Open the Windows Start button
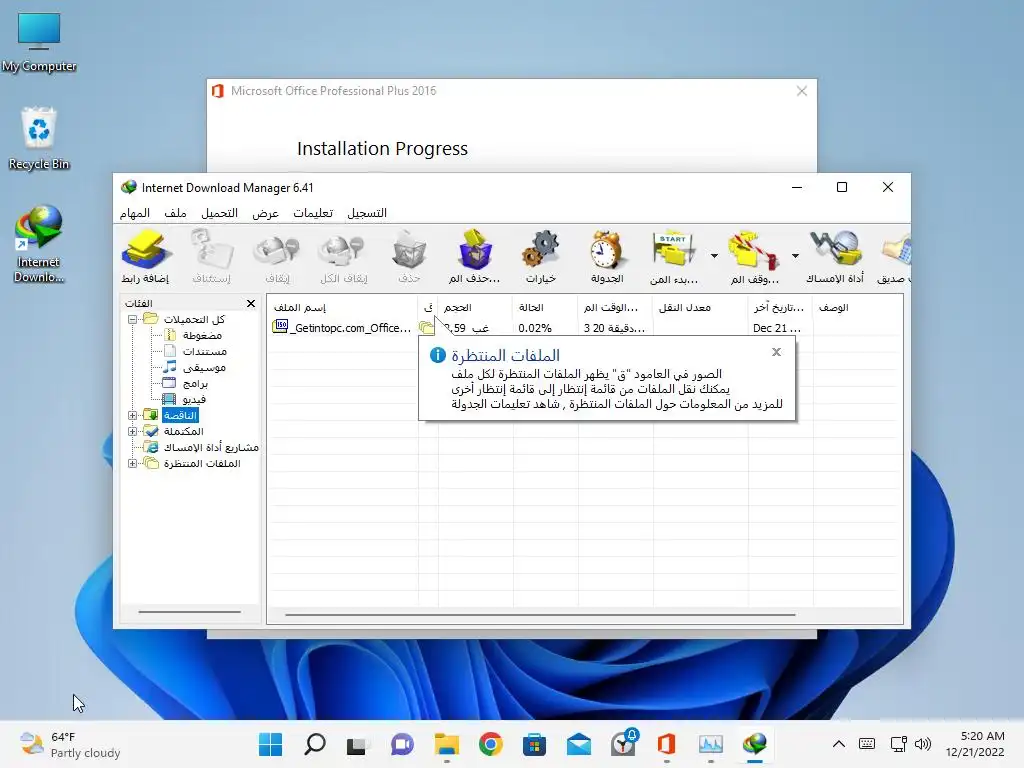 (270, 744)
